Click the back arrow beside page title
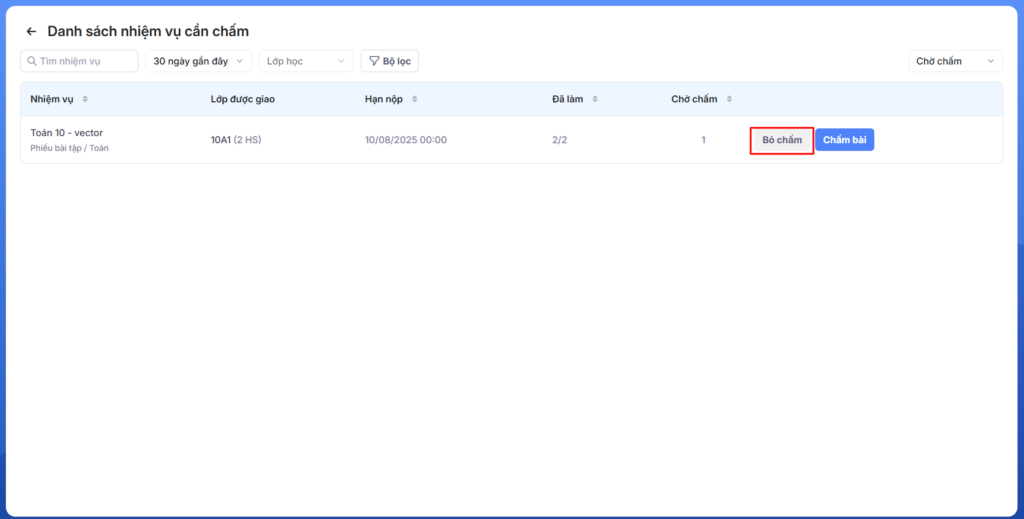1024x519 pixels. (x=31, y=32)
